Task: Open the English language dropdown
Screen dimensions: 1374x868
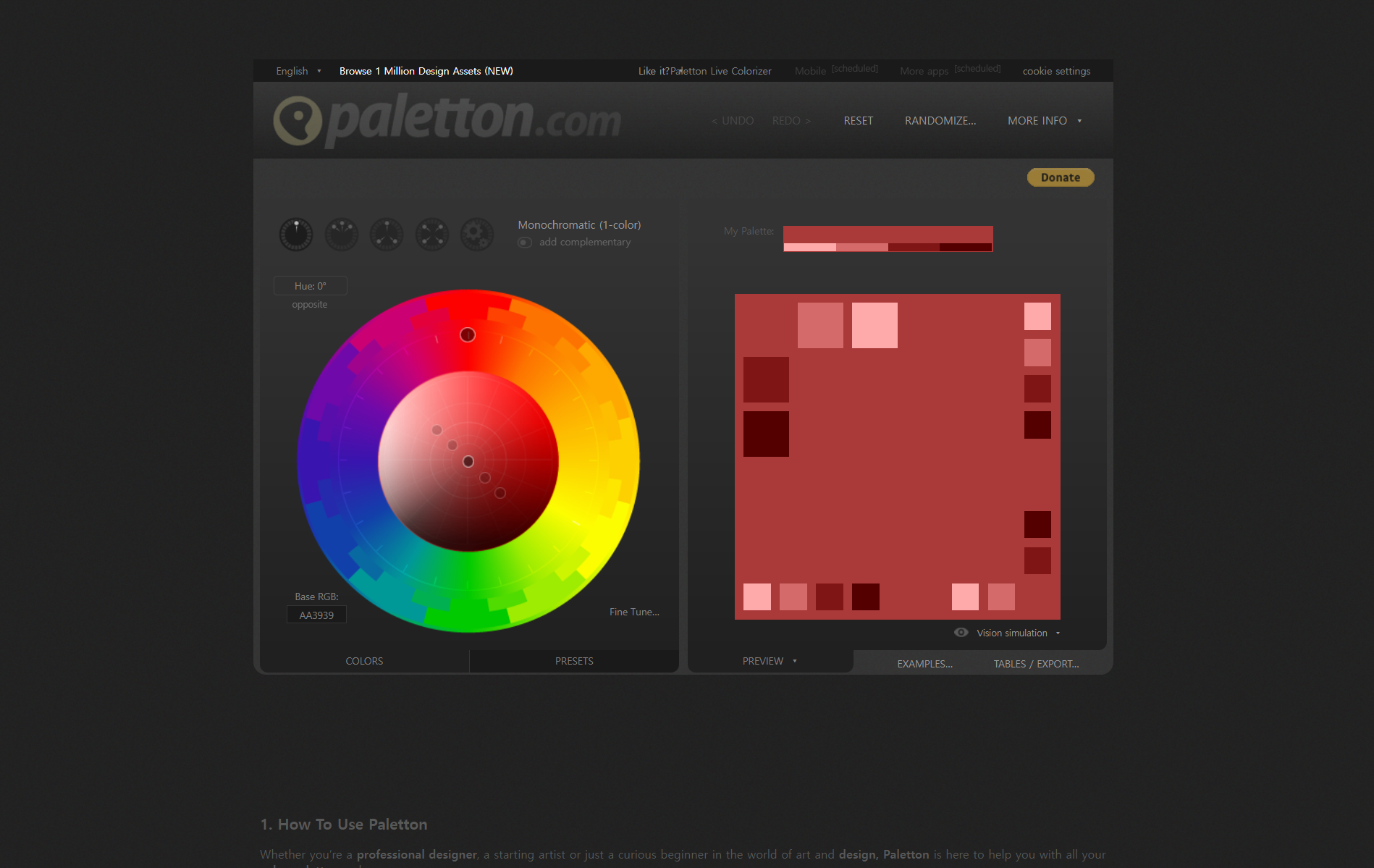Action: pyautogui.click(x=298, y=71)
